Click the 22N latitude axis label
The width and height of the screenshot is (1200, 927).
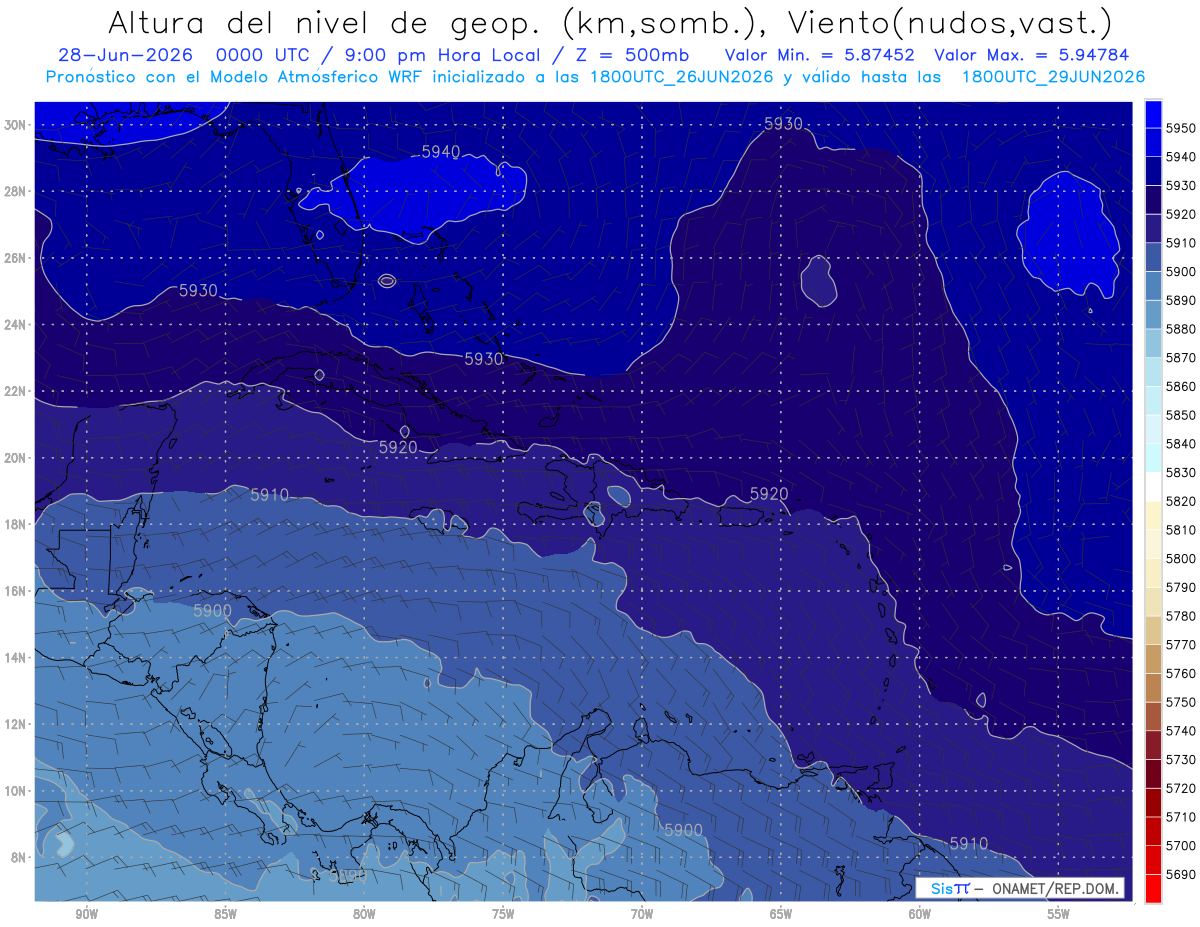(x=14, y=391)
